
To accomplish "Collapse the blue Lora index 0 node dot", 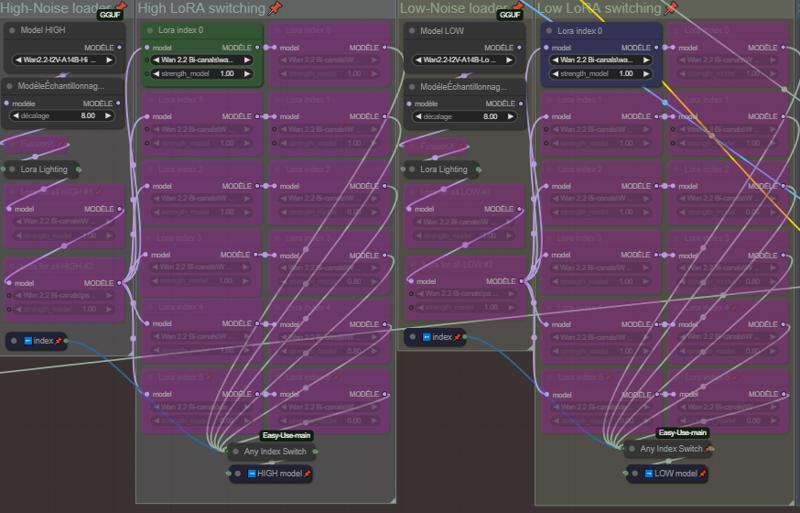I will (x=549, y=31).
